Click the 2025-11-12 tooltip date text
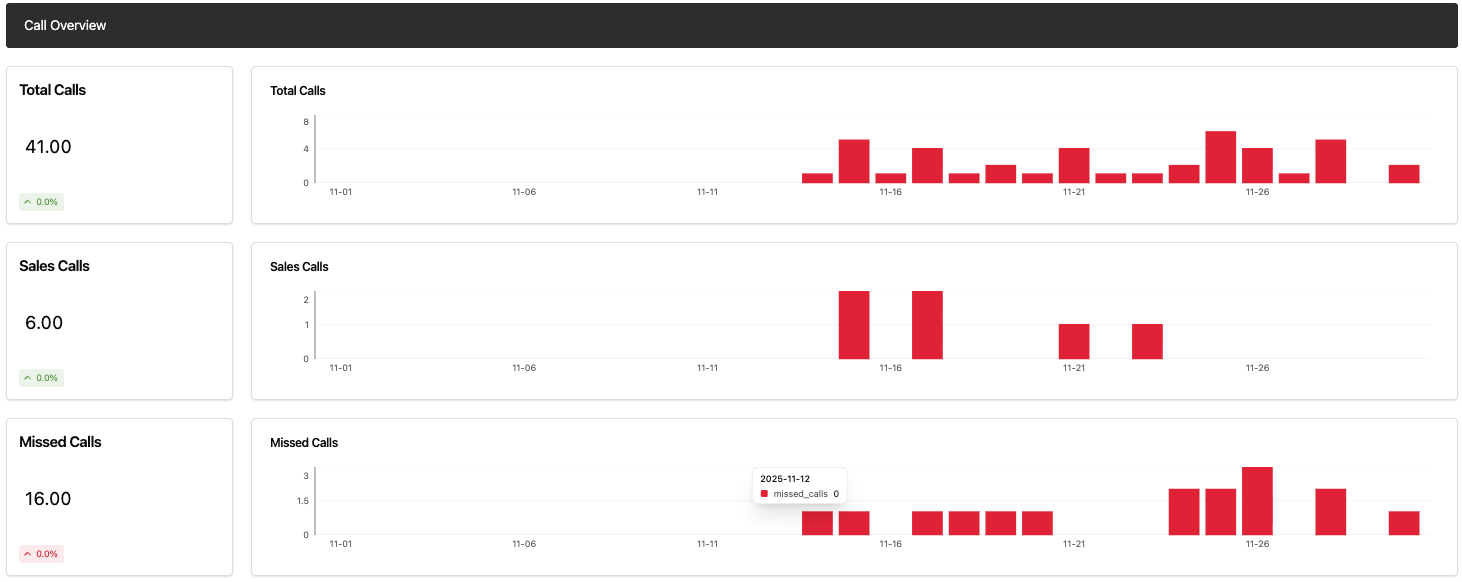The image size is (1462, 582). coord(787,477)
